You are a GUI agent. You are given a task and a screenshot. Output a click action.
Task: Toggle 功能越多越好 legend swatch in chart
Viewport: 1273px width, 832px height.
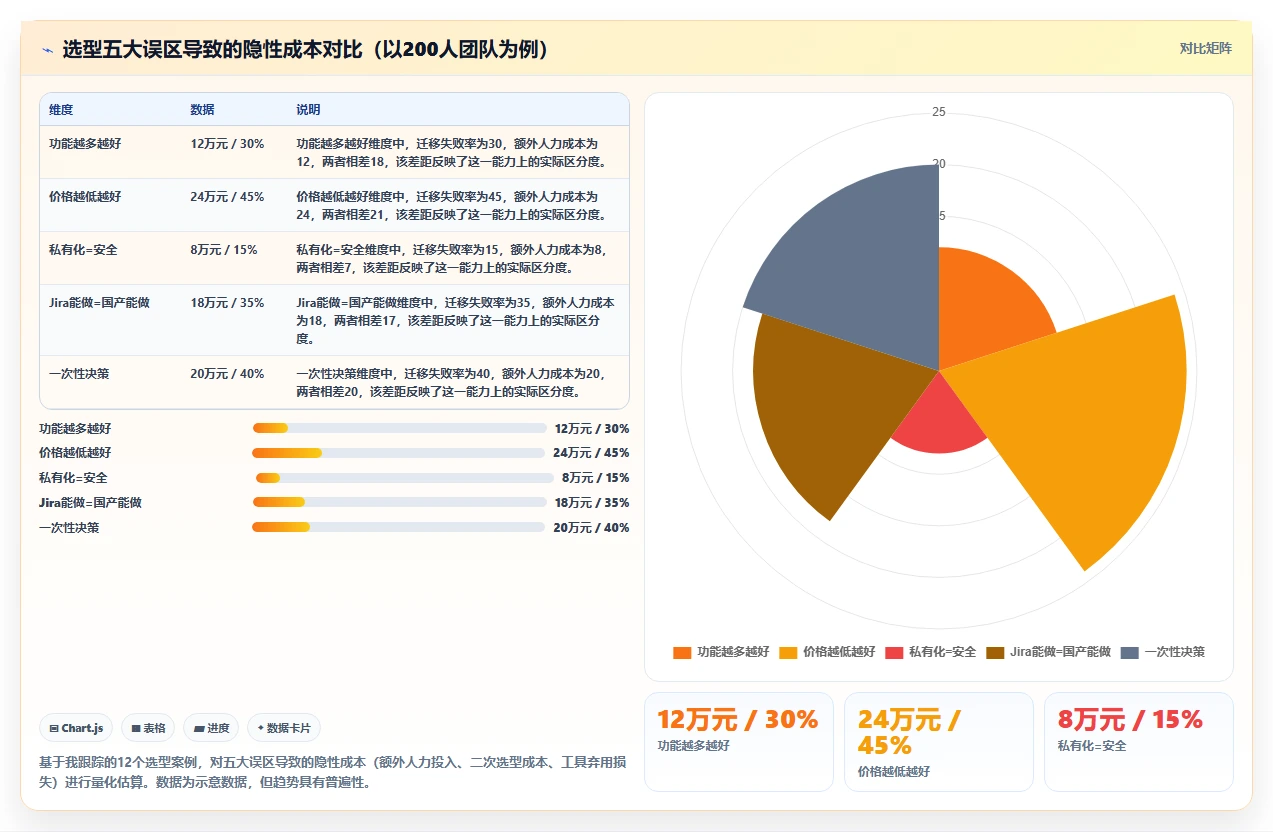682,652
